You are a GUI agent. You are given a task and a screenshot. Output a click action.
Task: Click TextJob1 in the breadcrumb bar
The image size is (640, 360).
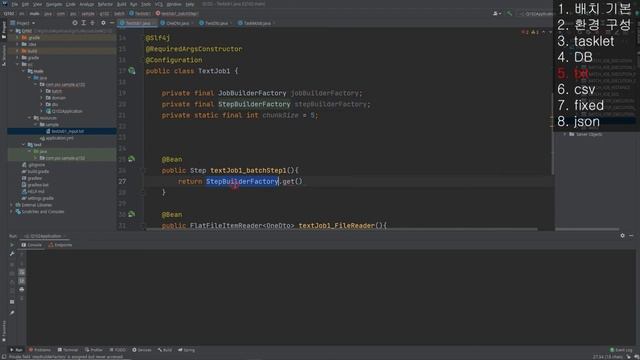140,13
